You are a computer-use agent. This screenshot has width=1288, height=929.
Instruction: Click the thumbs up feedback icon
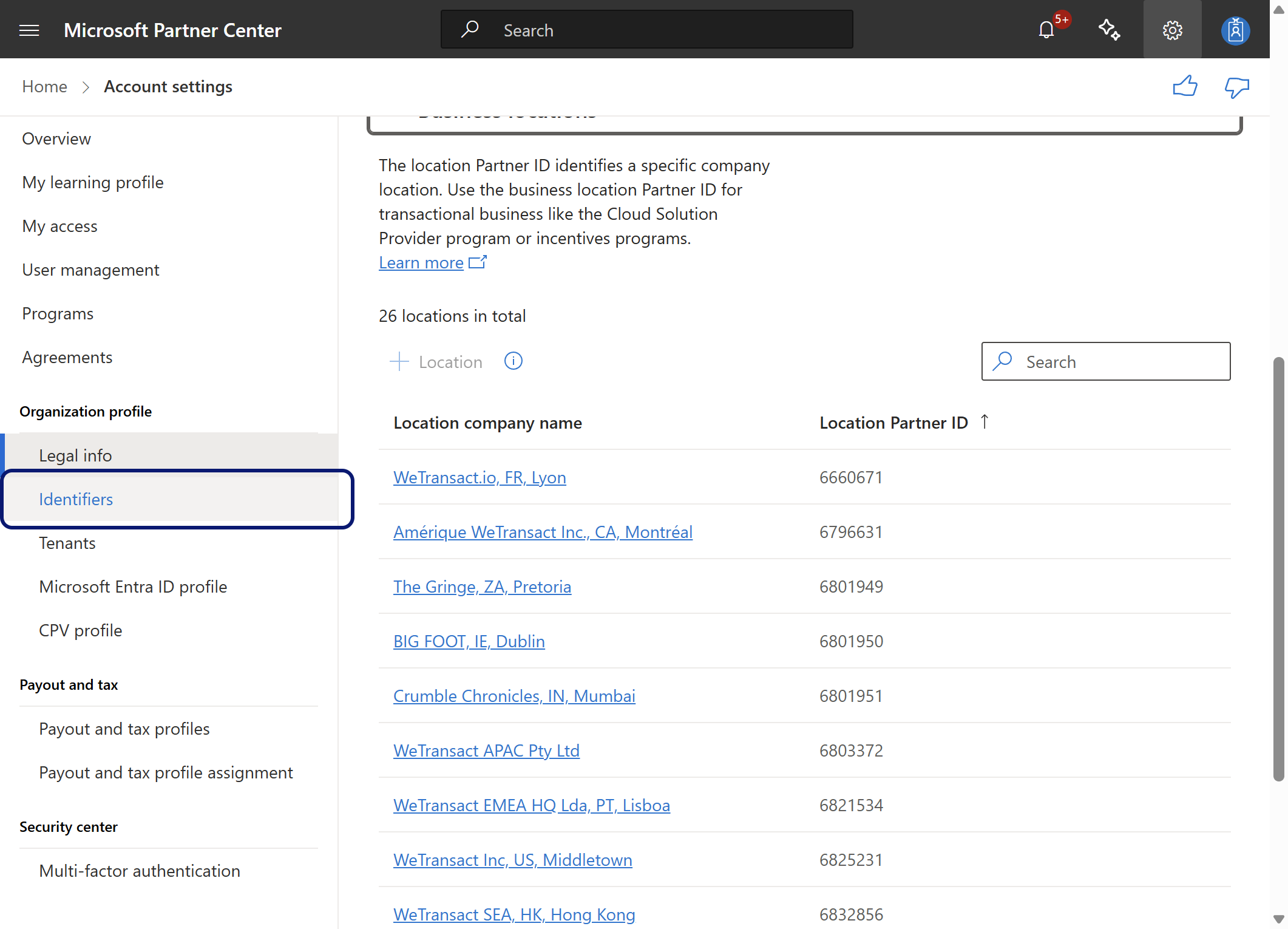1185,87
